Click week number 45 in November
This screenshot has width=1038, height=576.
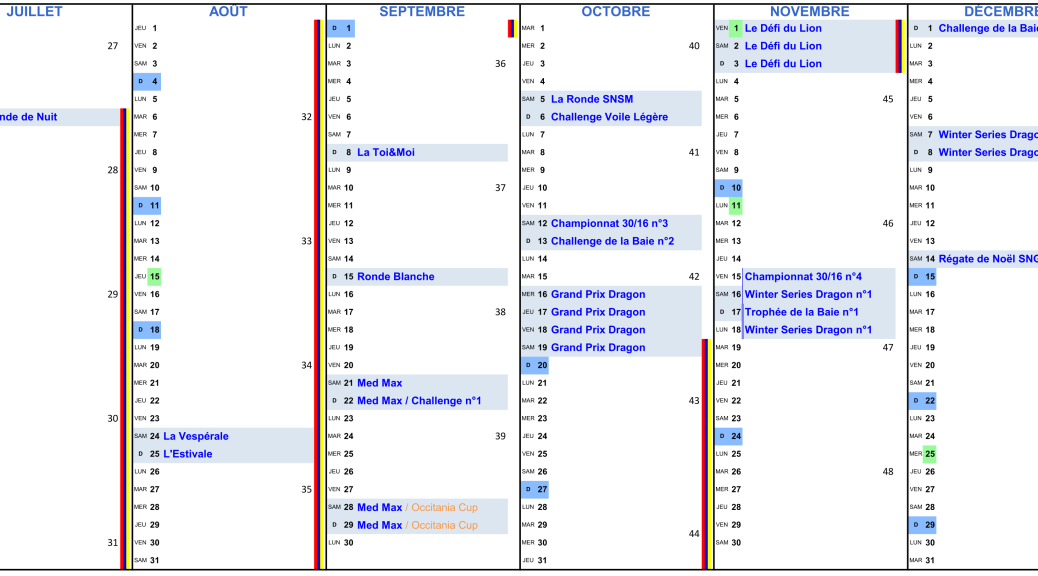coord(888,99)
